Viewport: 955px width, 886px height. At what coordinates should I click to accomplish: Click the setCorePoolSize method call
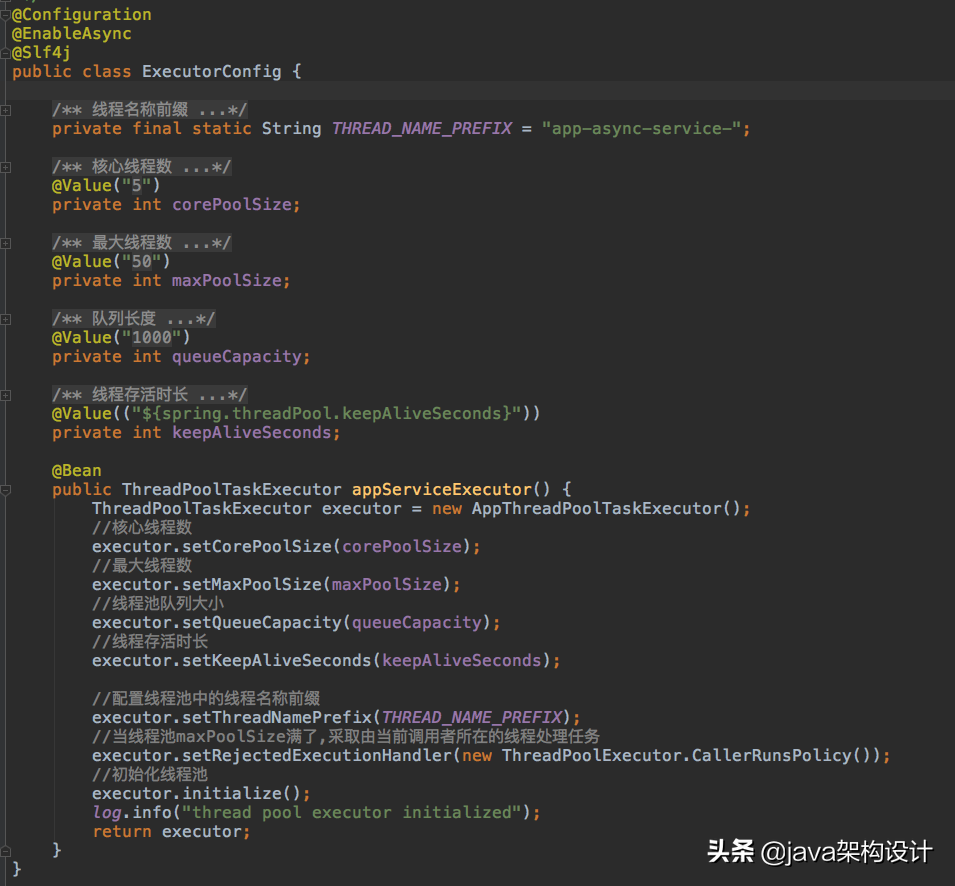click(256, 547)
